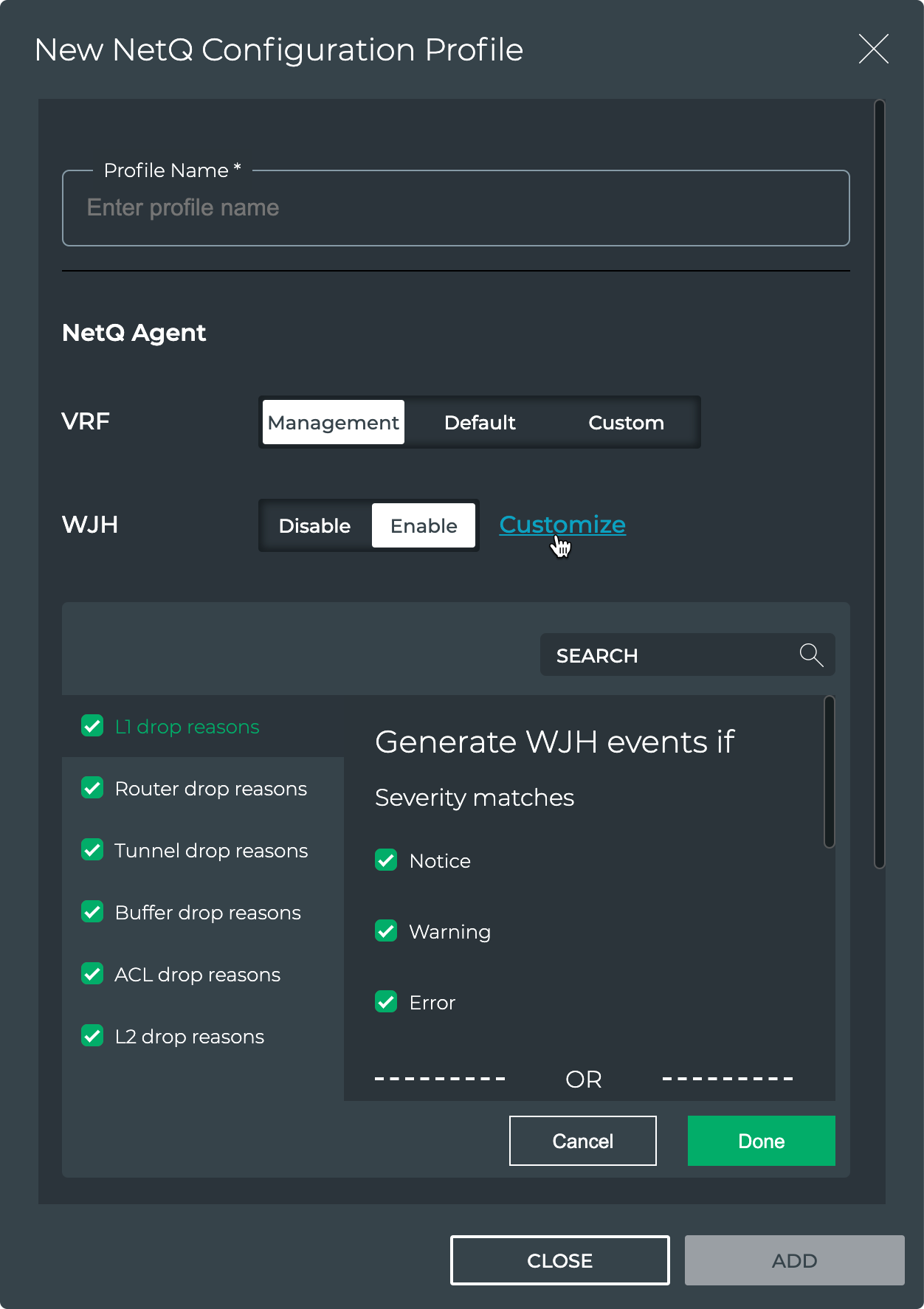Uncheck the L1 drop reasons checkbox

tap(92, 726)
